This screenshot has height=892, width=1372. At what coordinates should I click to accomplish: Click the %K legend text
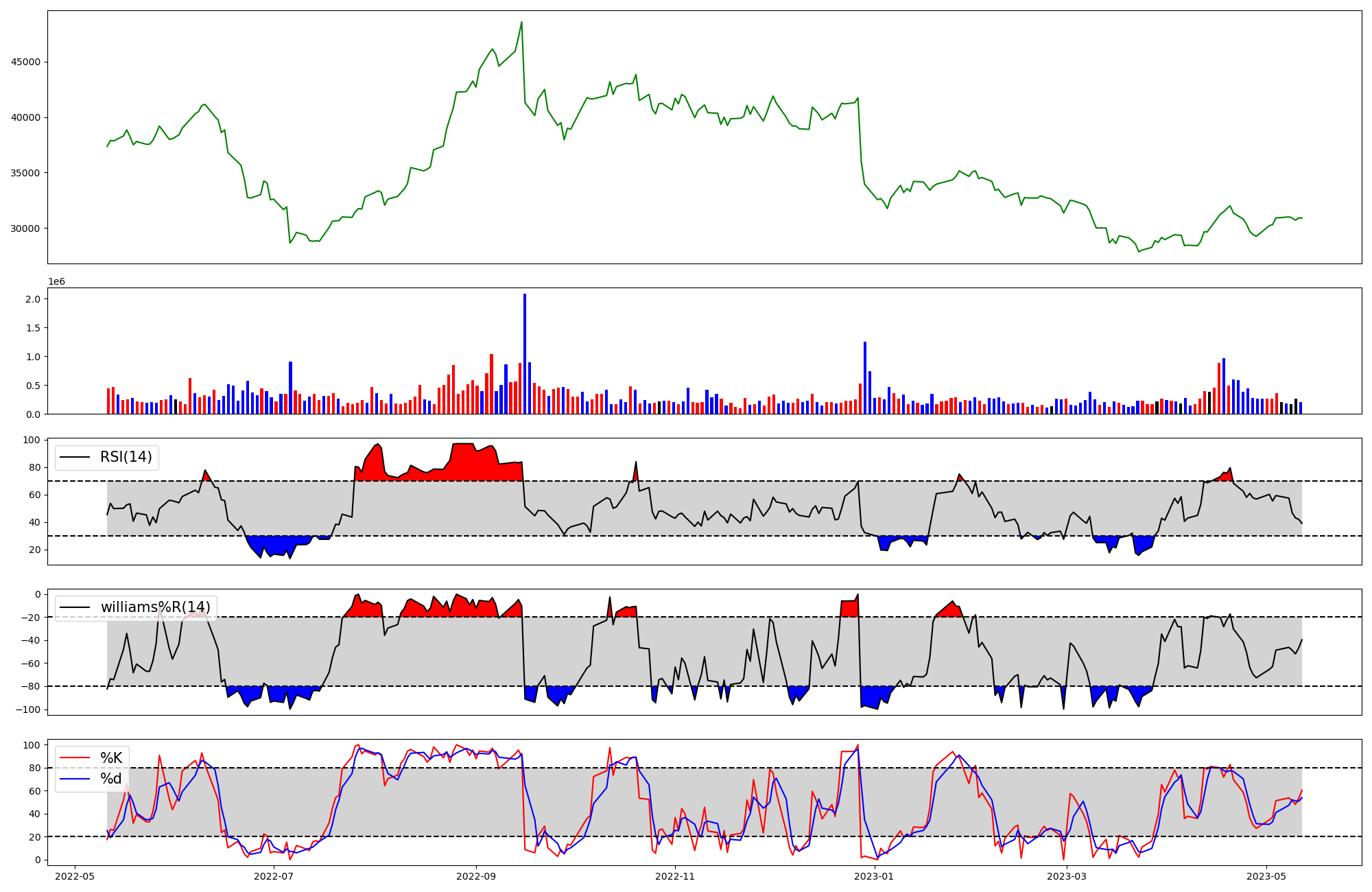[x=111, y=758]
